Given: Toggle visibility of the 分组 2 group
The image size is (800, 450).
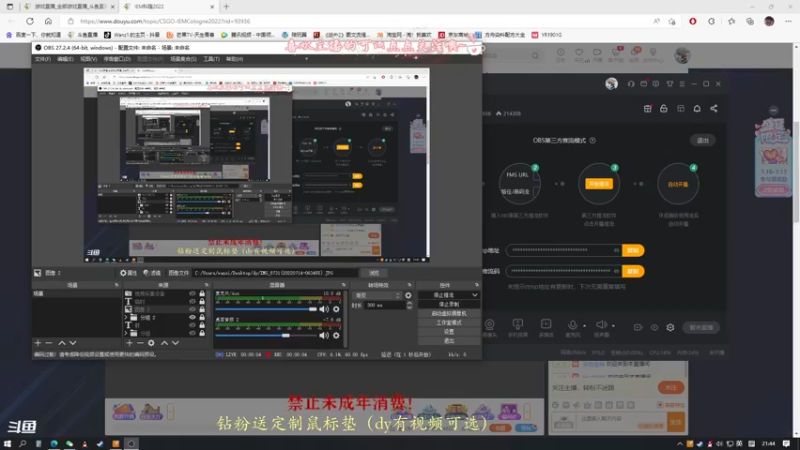Looking at the screenshot, I should click(x=192, y=317).
